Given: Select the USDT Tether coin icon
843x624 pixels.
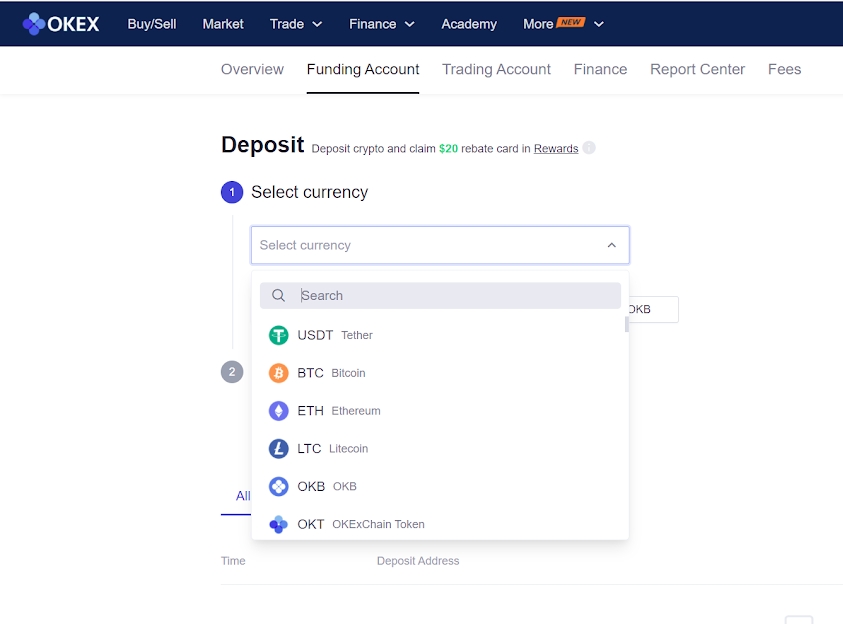Looking at the screenshot, I should coord(278,335).
